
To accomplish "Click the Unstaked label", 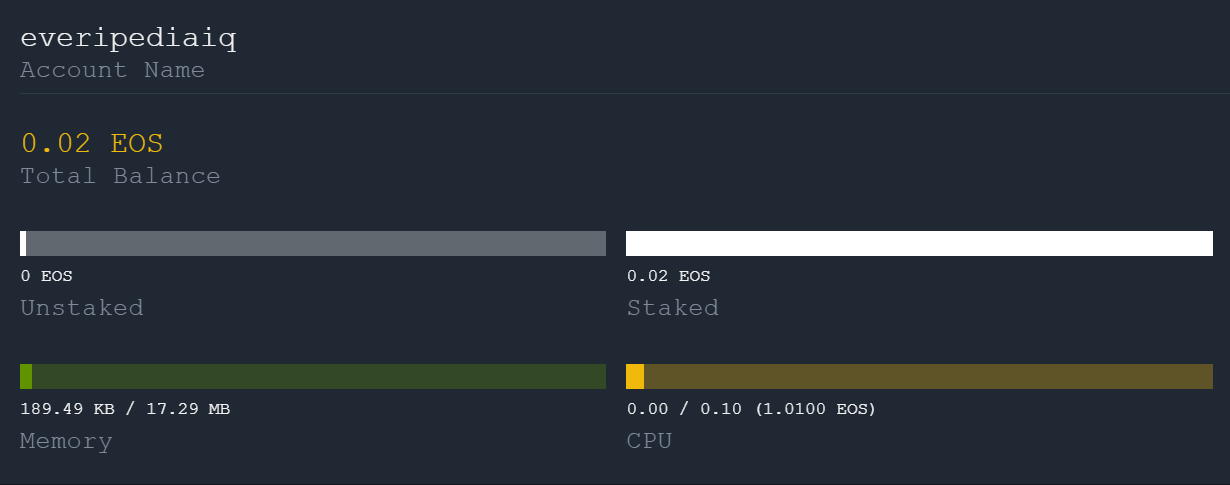I will tap(82, 307).
